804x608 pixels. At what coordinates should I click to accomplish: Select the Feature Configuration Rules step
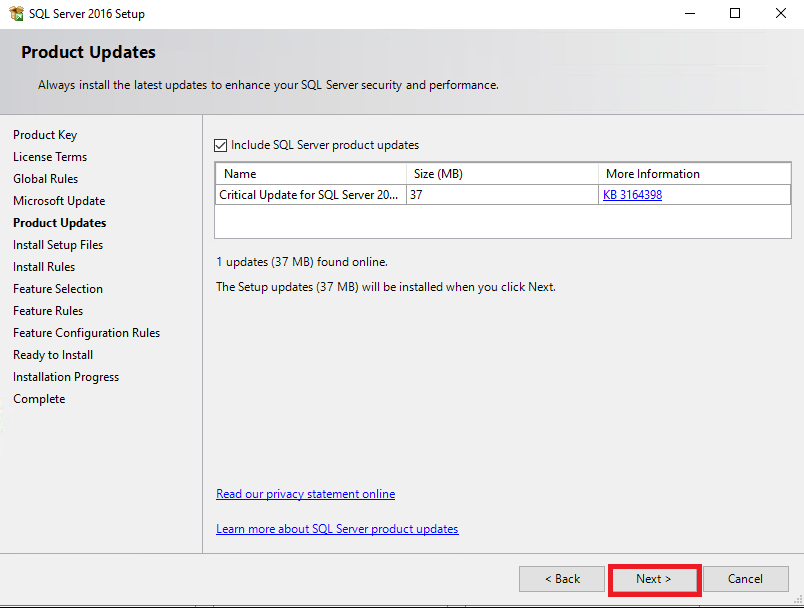87,333
